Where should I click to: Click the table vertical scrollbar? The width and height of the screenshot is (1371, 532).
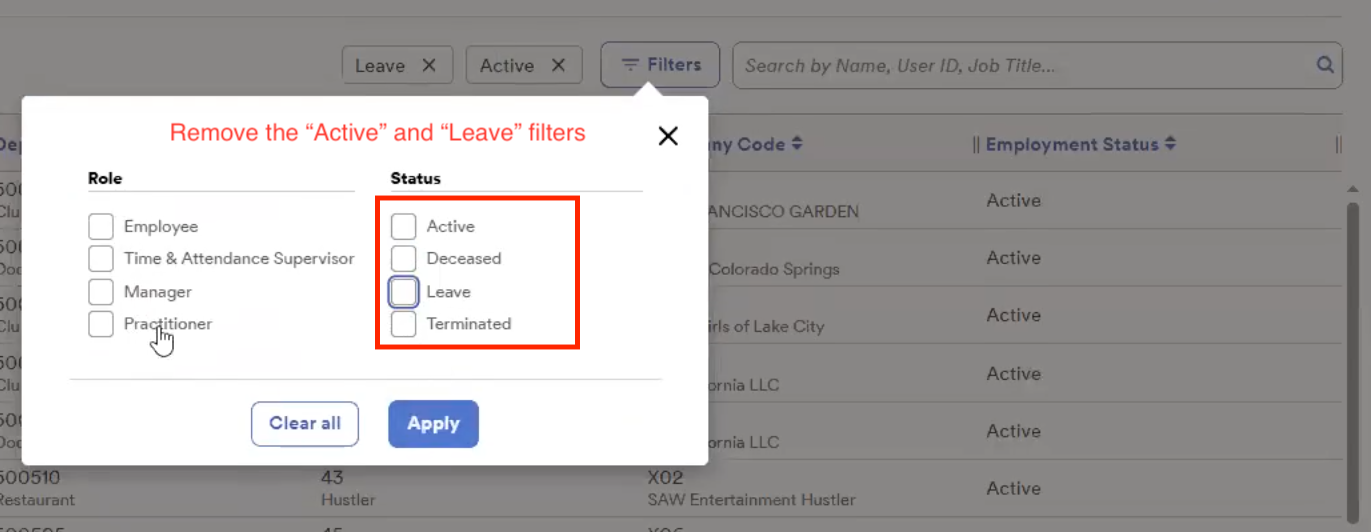1354,300
